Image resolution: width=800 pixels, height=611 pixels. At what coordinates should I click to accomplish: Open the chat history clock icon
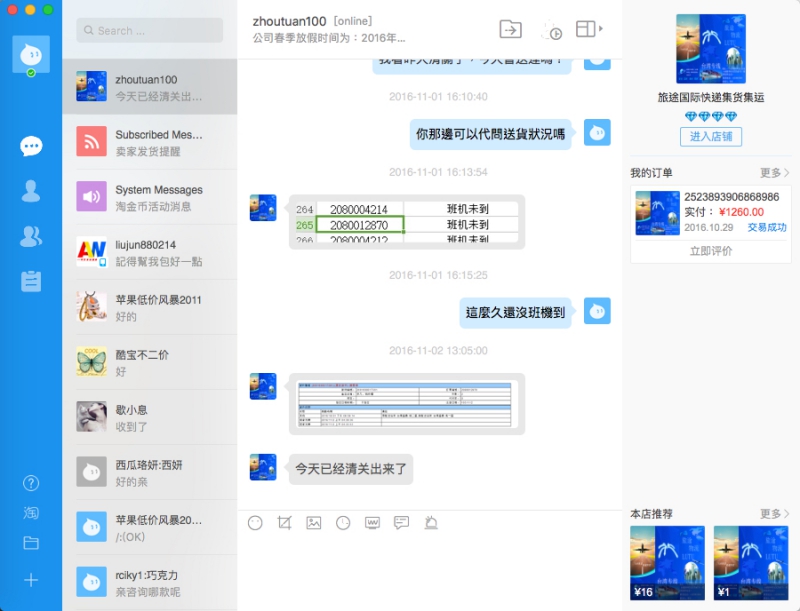coord(343,523)
